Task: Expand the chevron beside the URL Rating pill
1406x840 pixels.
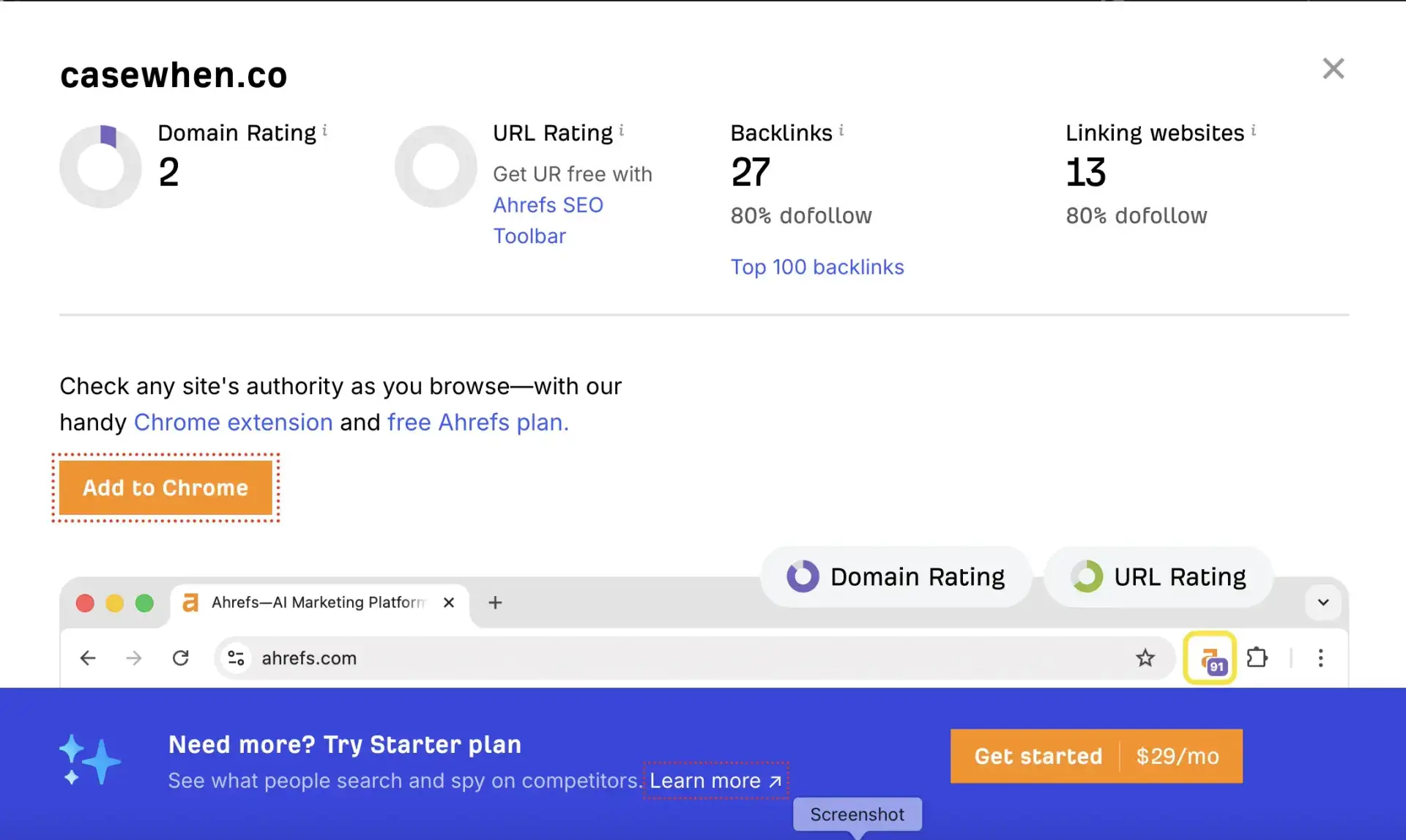Action: pos(1323,603)
